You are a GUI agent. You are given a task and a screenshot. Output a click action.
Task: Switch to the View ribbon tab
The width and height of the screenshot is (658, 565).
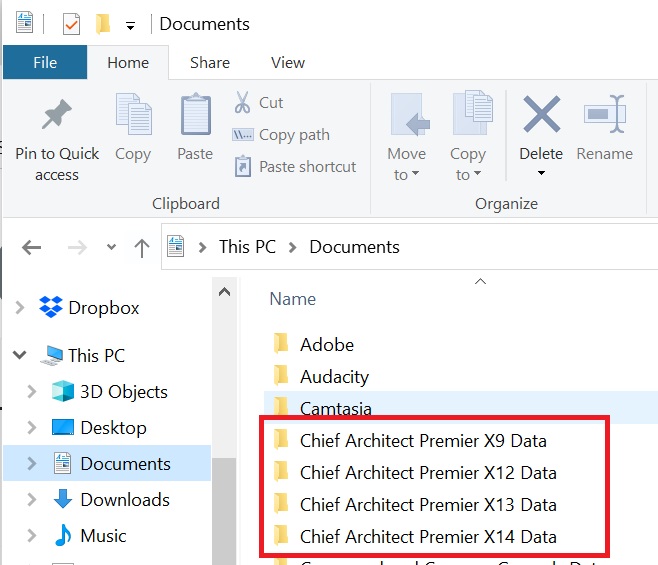pos(287,62)
